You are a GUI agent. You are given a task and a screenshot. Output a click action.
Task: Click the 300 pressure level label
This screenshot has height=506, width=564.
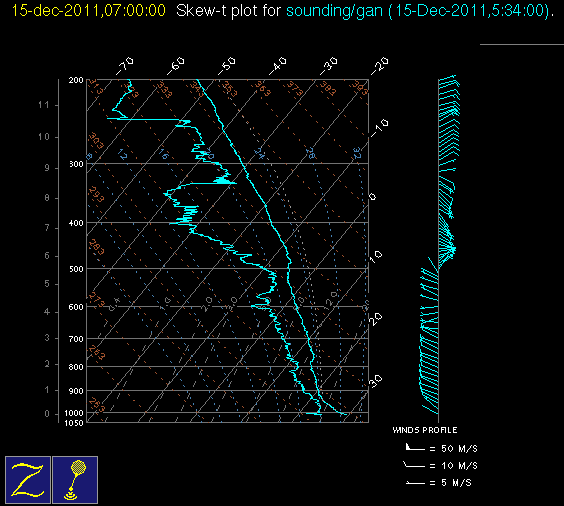[x=76, y=164]
